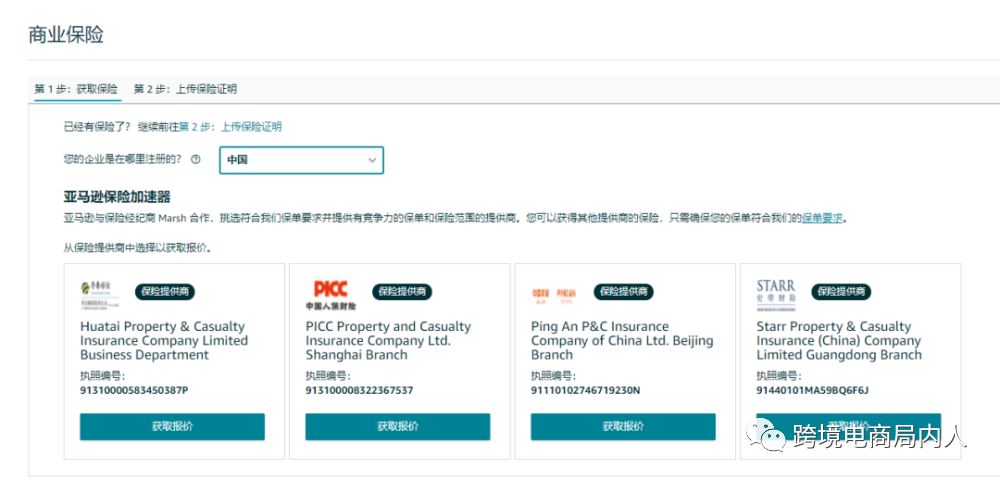Click the 商业保险 page title
Image resolution: width=1000 pixels, height=481 pixels.
[66, 34]
